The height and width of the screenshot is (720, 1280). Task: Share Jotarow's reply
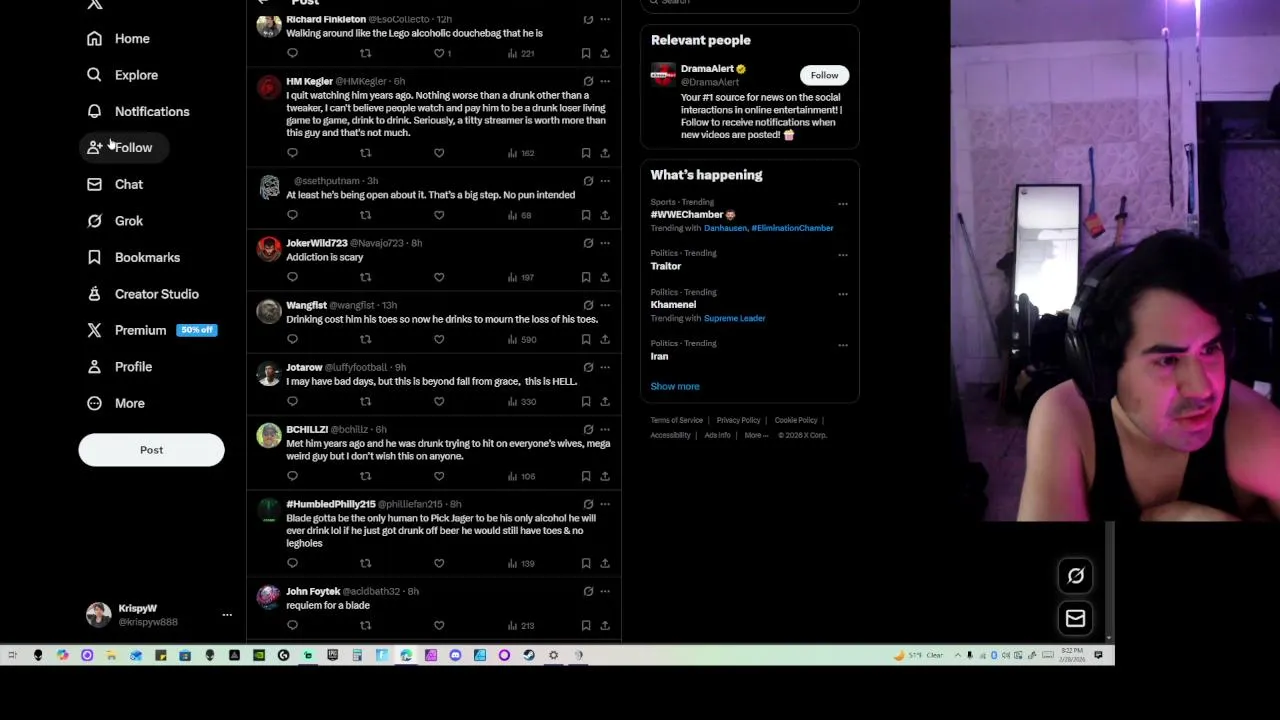605,401
